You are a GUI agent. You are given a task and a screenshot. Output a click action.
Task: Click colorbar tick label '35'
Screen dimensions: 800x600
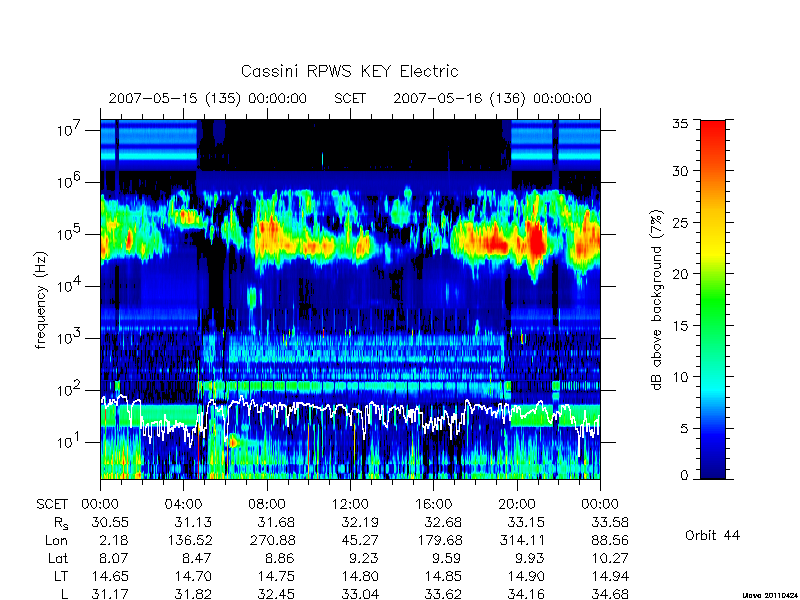pyautogui.click(x=680, y=124)
